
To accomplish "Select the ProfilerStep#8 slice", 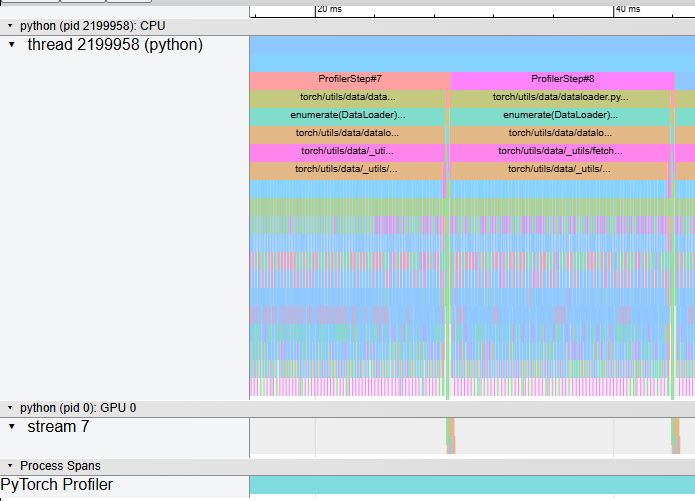I will pos(562,79).
